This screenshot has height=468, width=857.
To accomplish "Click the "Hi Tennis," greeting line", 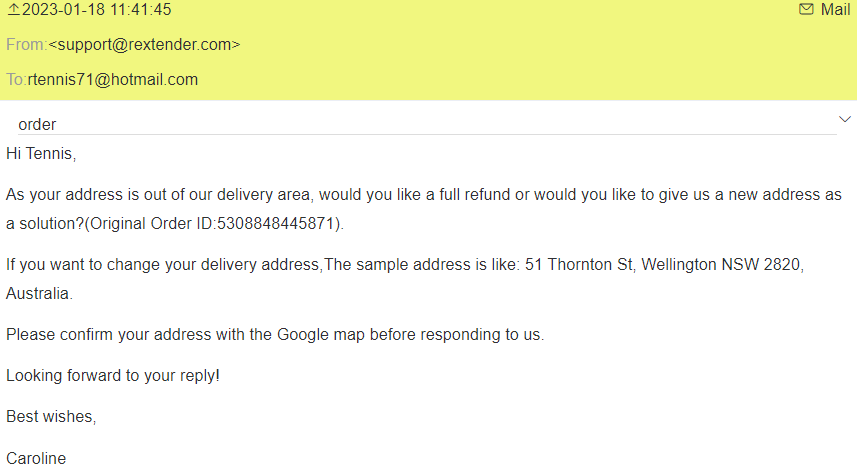I will 41,154.
